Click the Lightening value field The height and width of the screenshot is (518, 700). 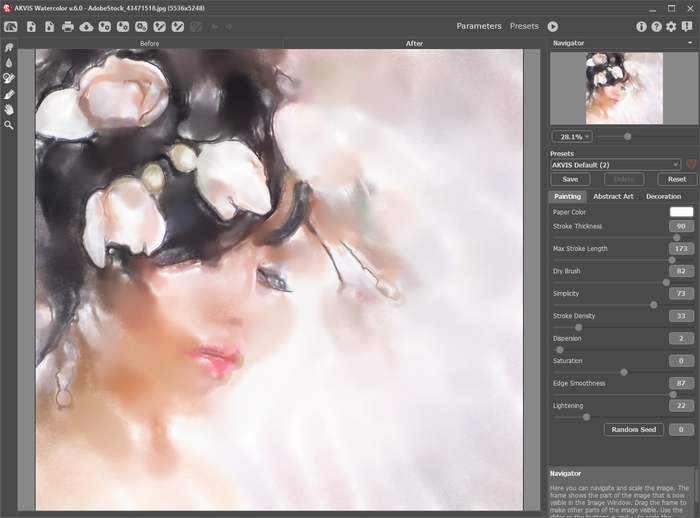pos(681,405)
